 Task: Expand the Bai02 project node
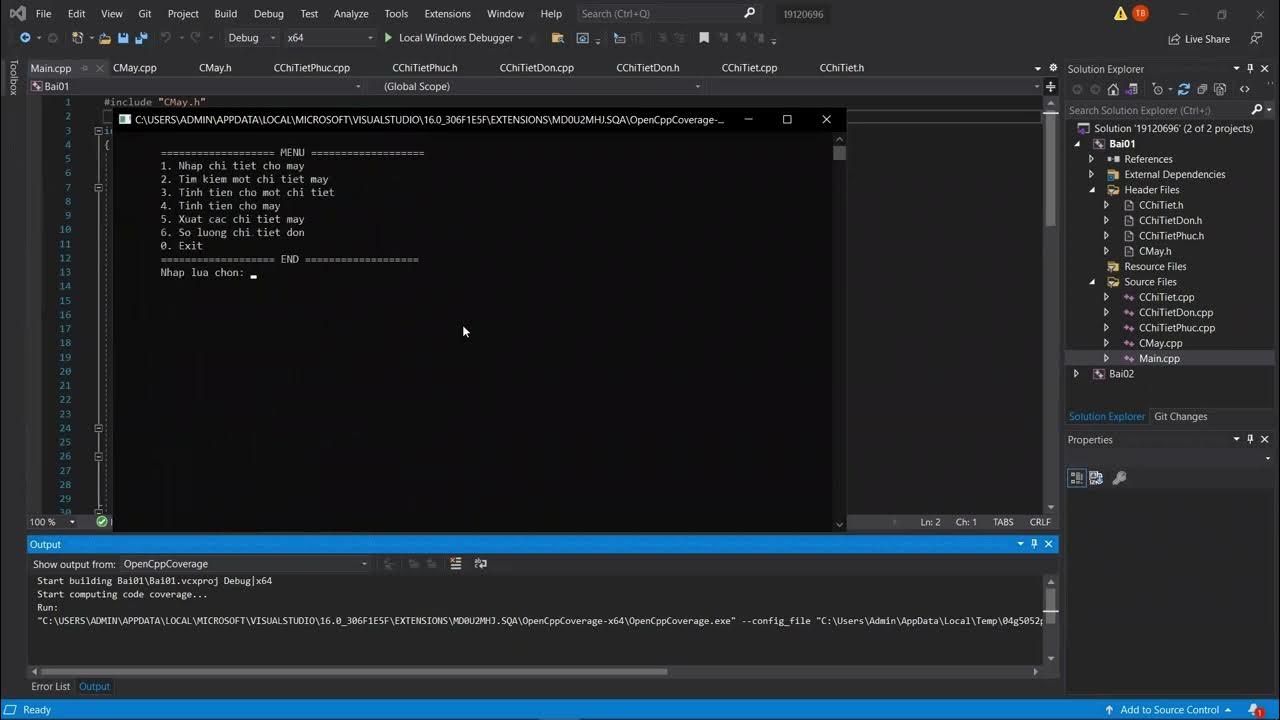[x=1076, y=374]
